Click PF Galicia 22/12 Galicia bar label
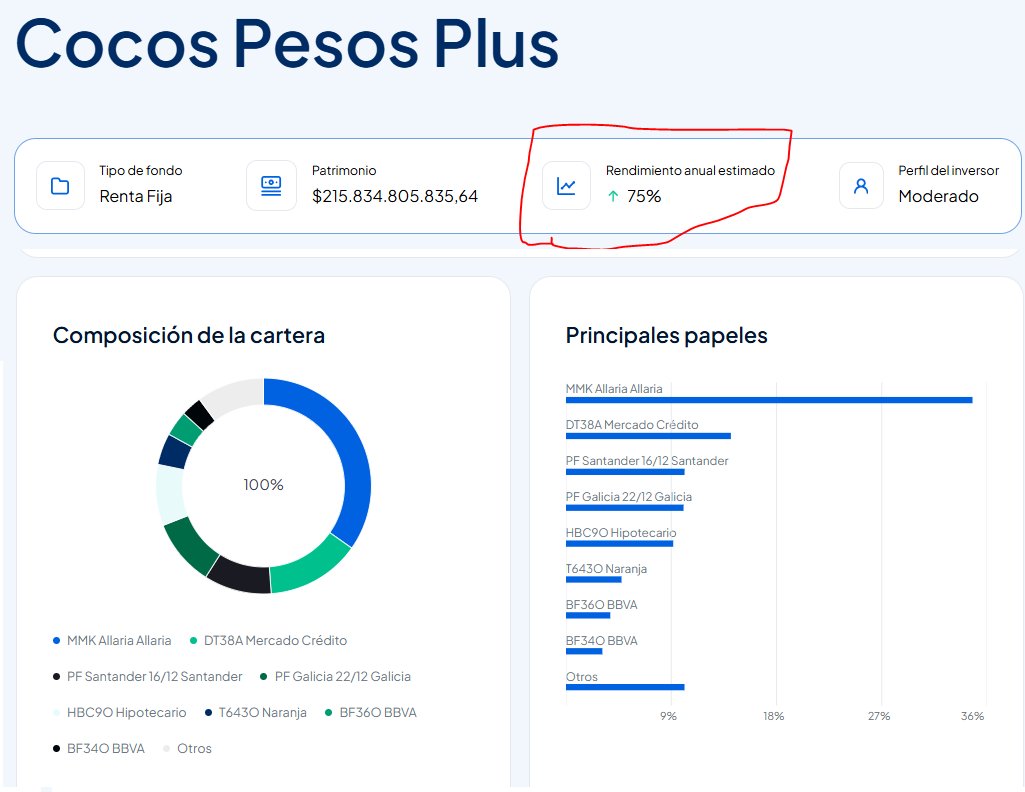 click(629, 497)
